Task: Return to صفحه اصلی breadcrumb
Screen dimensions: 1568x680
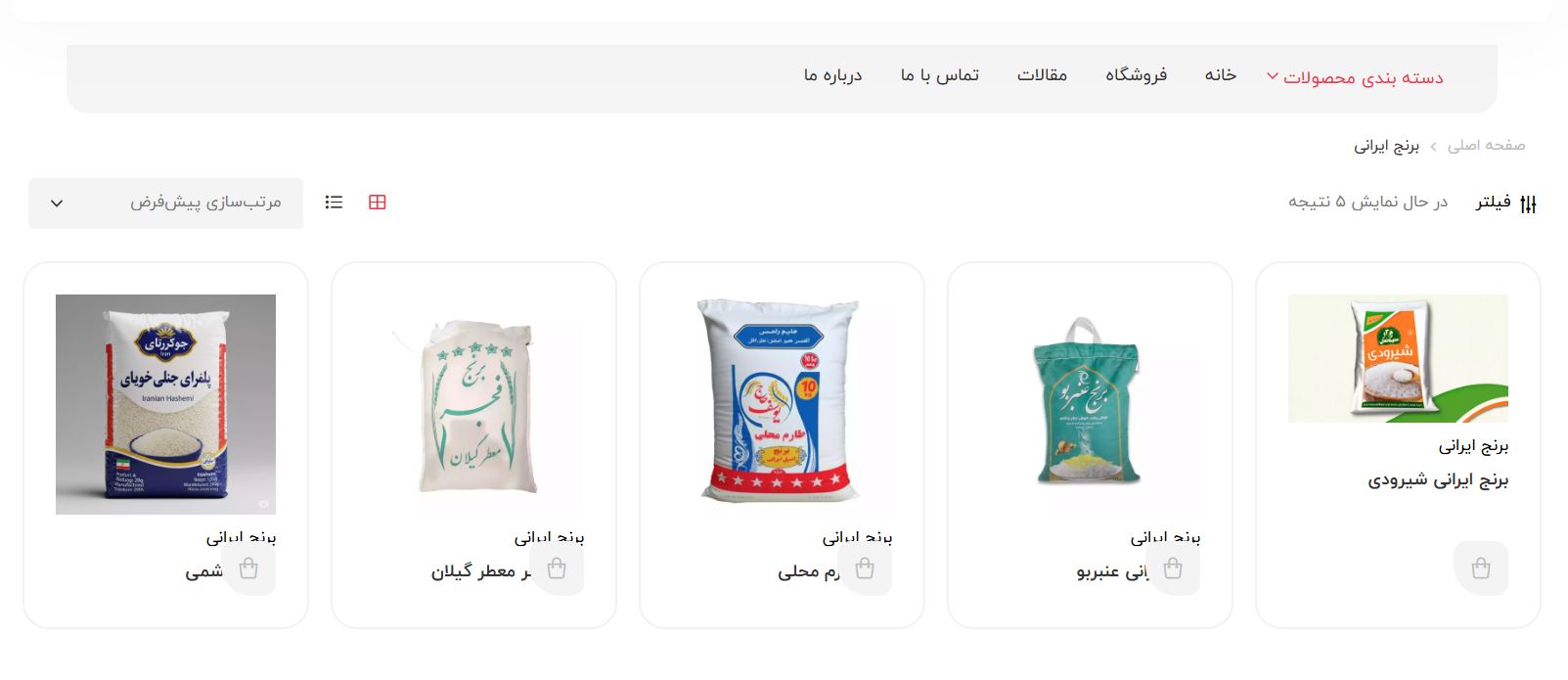Action: pos(1486,146)
